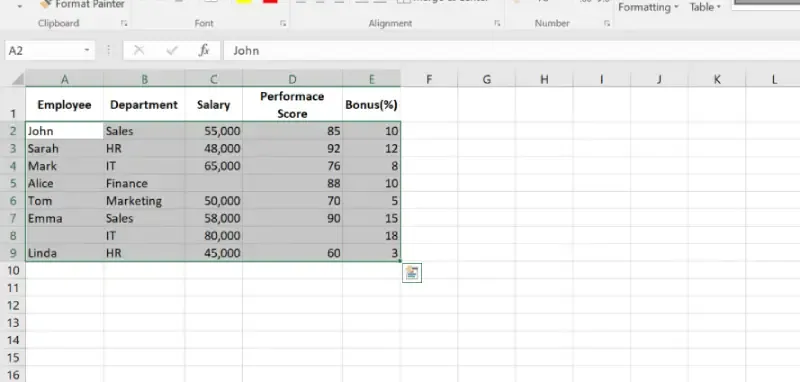Click the Department header cell
This screenshot has height=382, width=800.
[144, 105]
